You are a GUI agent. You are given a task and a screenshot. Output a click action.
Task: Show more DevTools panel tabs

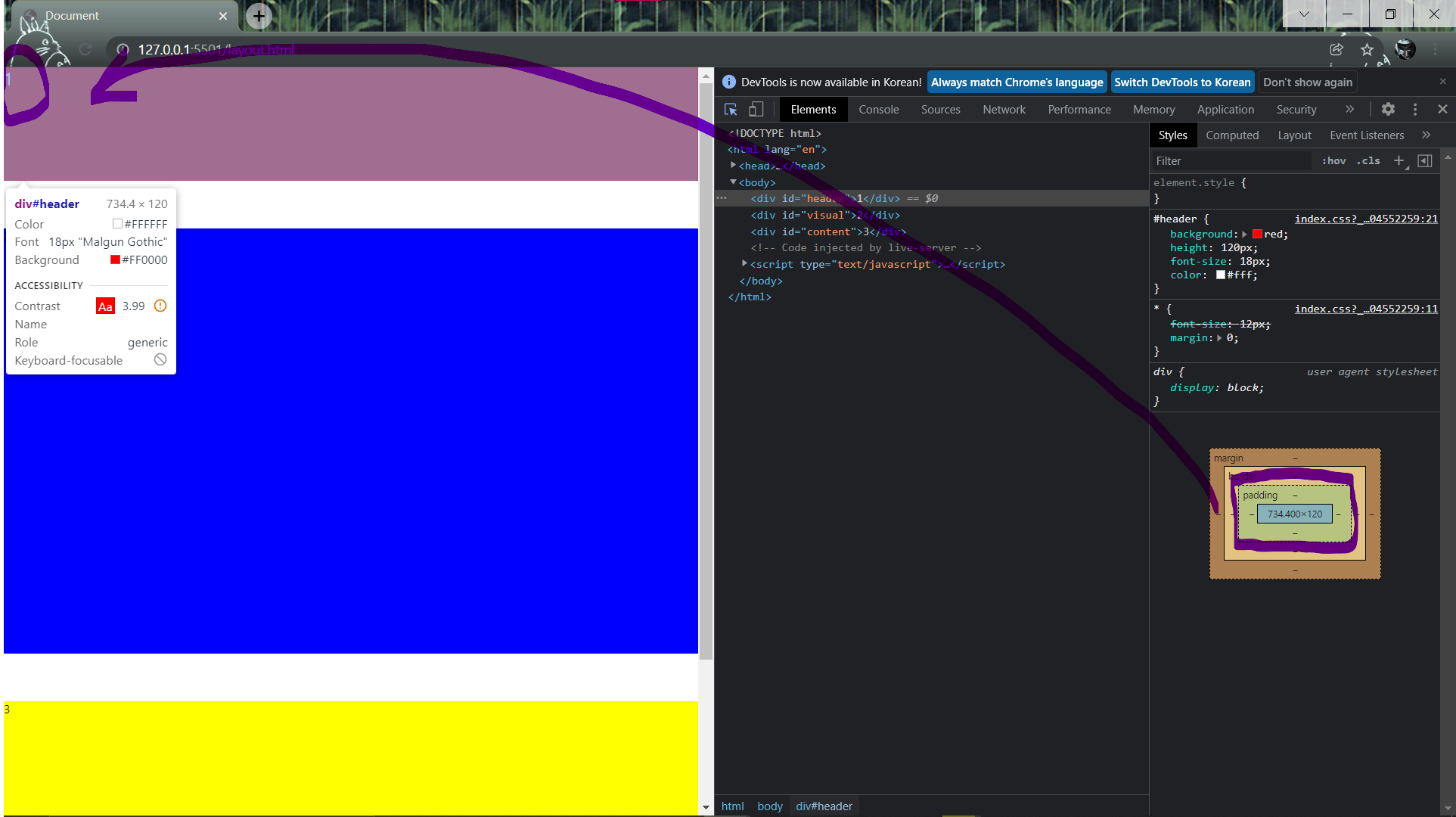(1349, 110)
